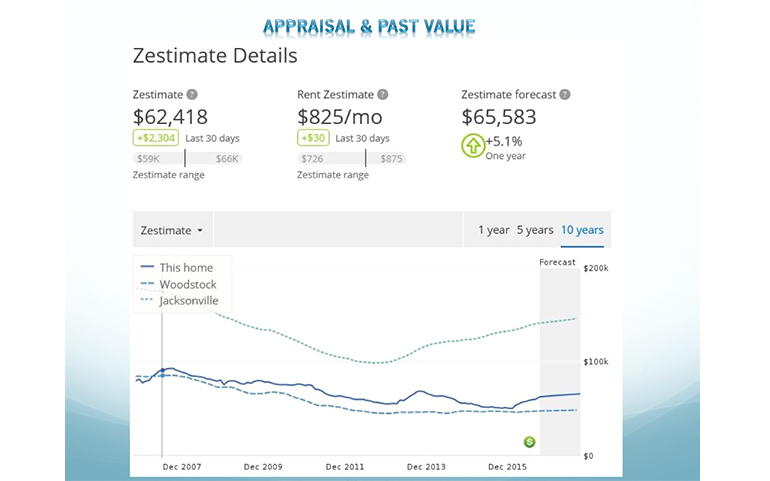Click the Zestimate forecast help icon

pos(565,95)
